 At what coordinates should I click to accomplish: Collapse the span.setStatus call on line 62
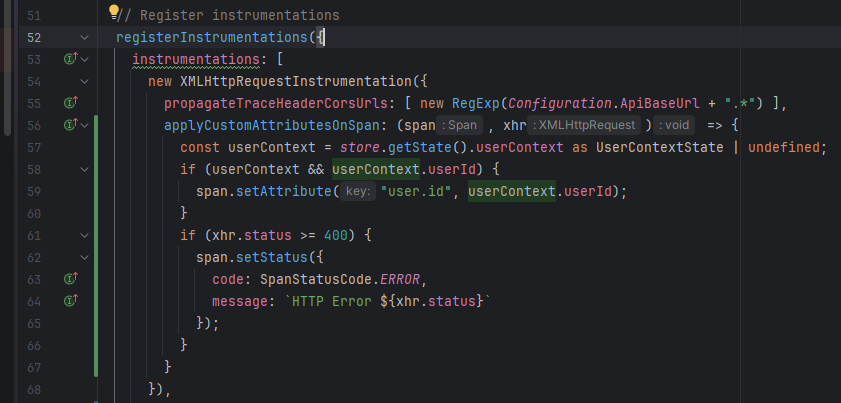85,257
